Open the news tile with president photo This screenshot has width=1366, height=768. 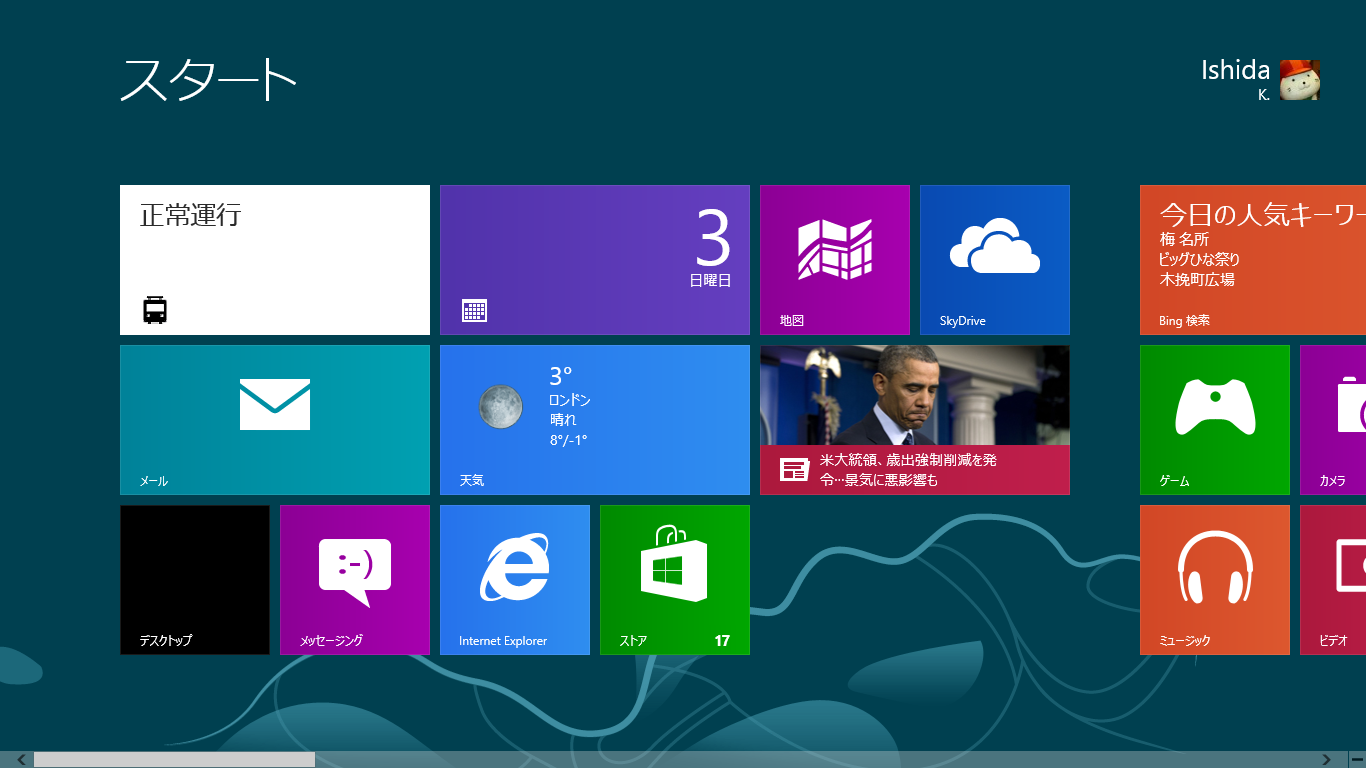pyautogui.click(x=915, y=420)
